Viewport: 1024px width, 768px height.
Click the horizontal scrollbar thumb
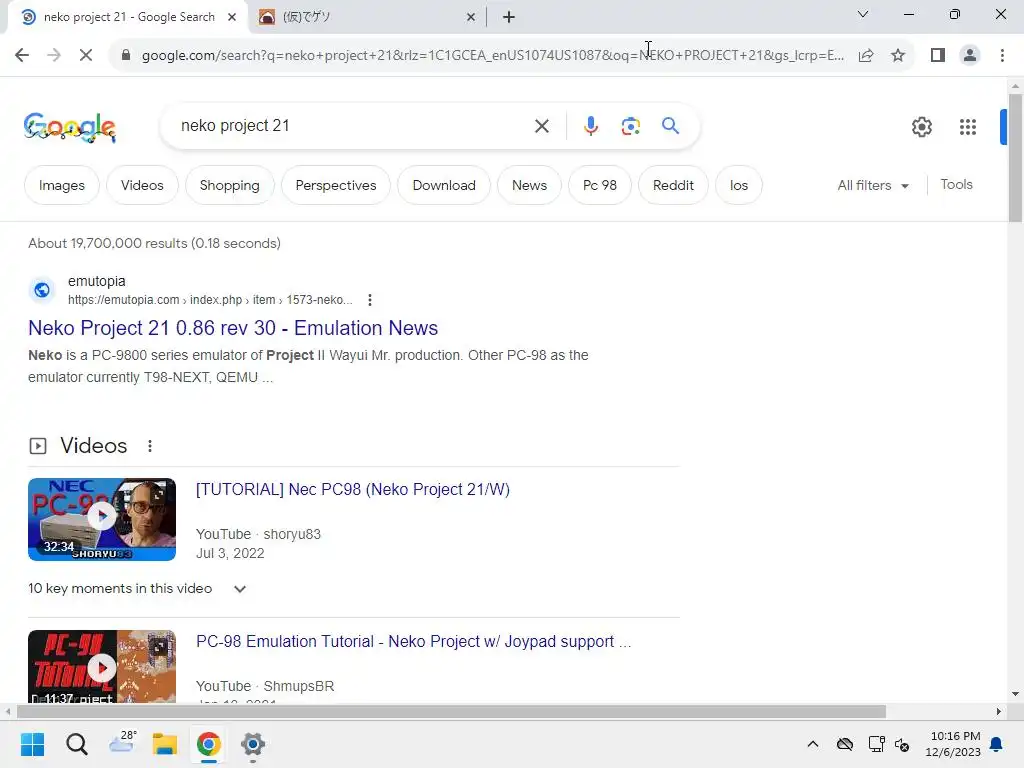point(451,711)
